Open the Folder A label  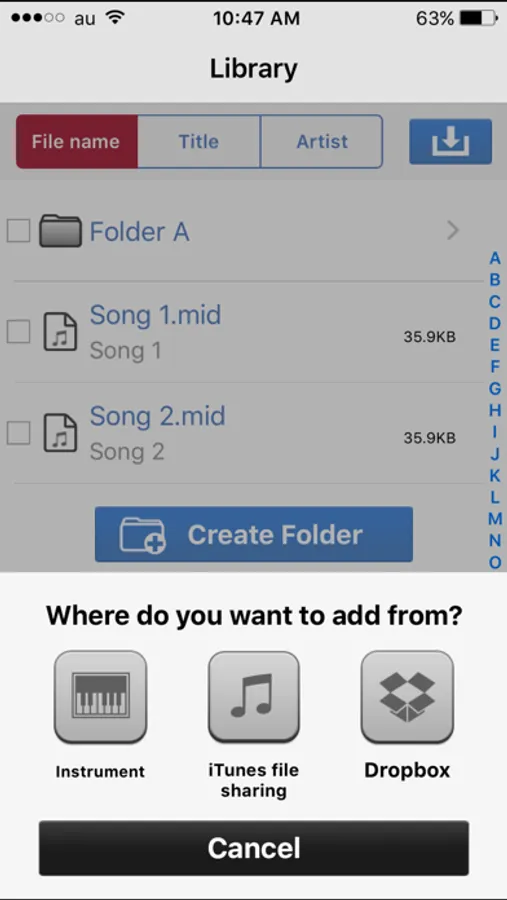(x=140, y=231)
